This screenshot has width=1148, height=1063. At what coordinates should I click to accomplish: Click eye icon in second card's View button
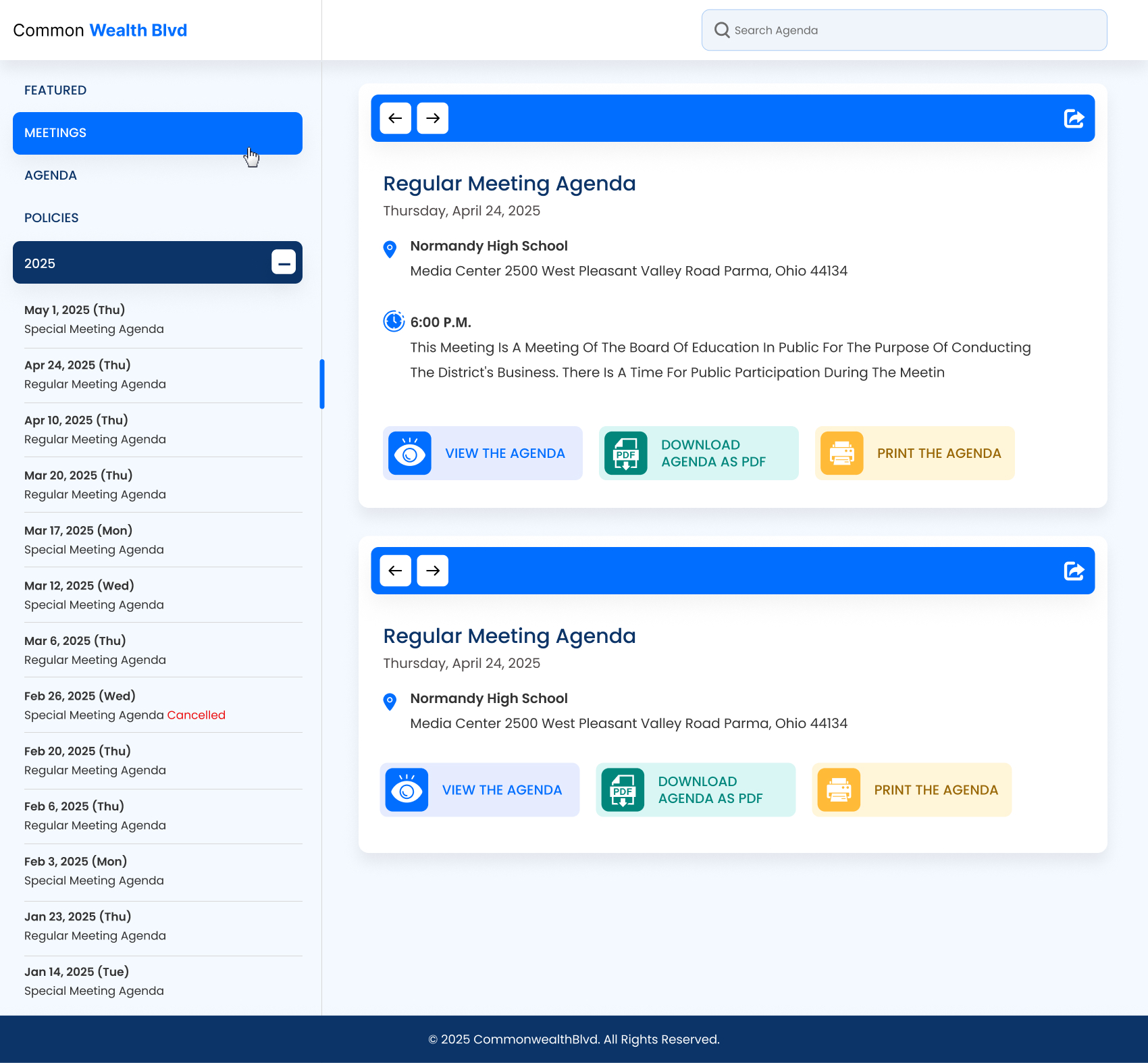point(407,790)
